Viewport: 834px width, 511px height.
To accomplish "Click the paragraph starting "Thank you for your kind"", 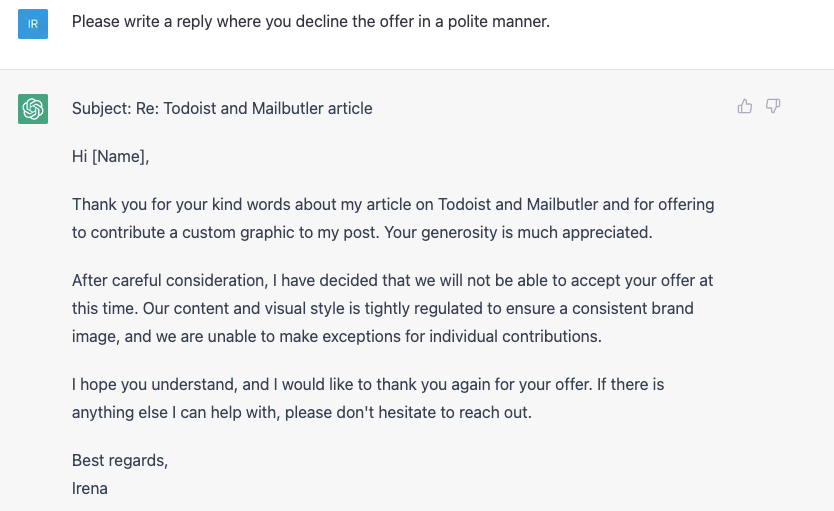I will 393,218.
